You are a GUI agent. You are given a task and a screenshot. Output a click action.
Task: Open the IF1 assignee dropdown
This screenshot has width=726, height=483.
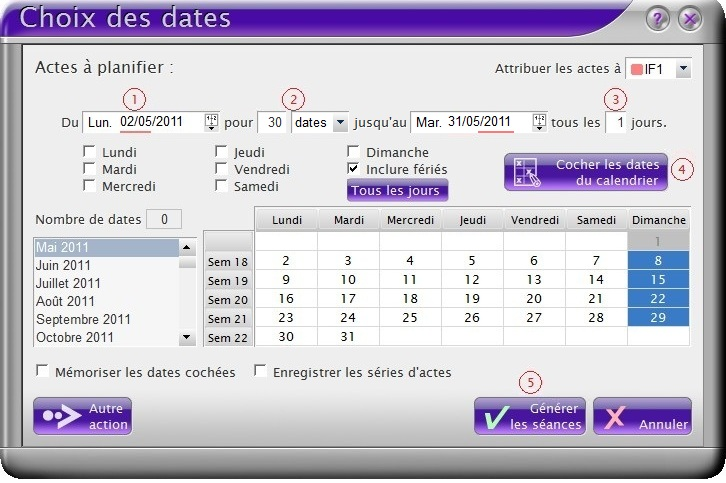[682, 69]
